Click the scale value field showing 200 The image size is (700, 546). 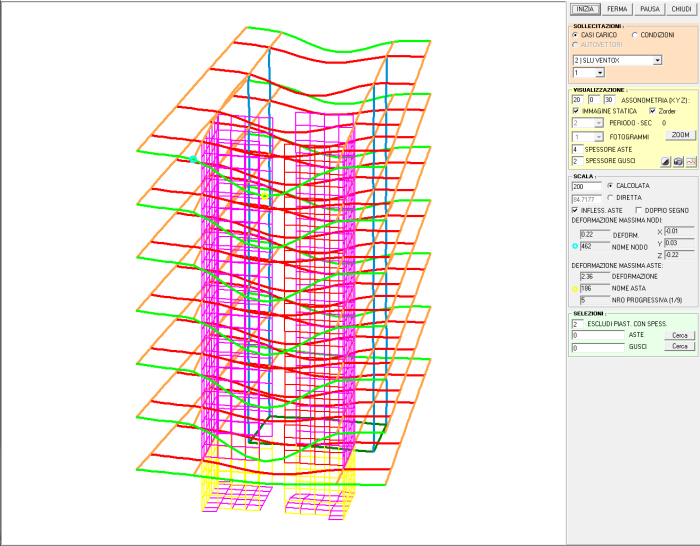point(585,186)
